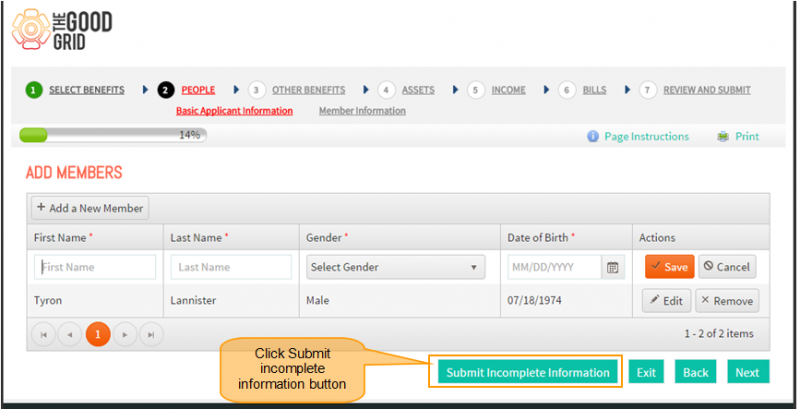
Task: Save the new member row
Action: click(669, 267)
